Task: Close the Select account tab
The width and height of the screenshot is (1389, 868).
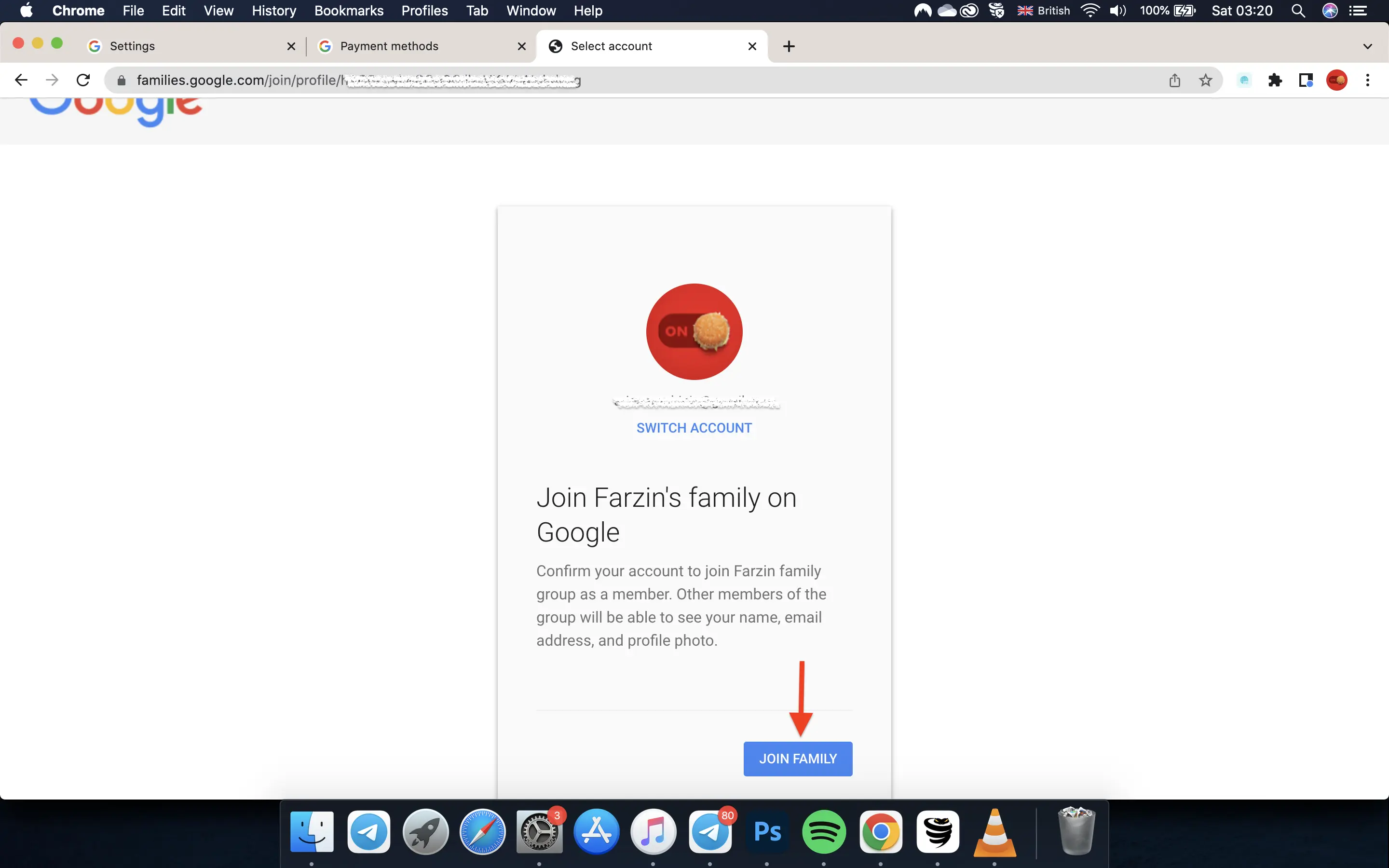Action: (752, 46)
